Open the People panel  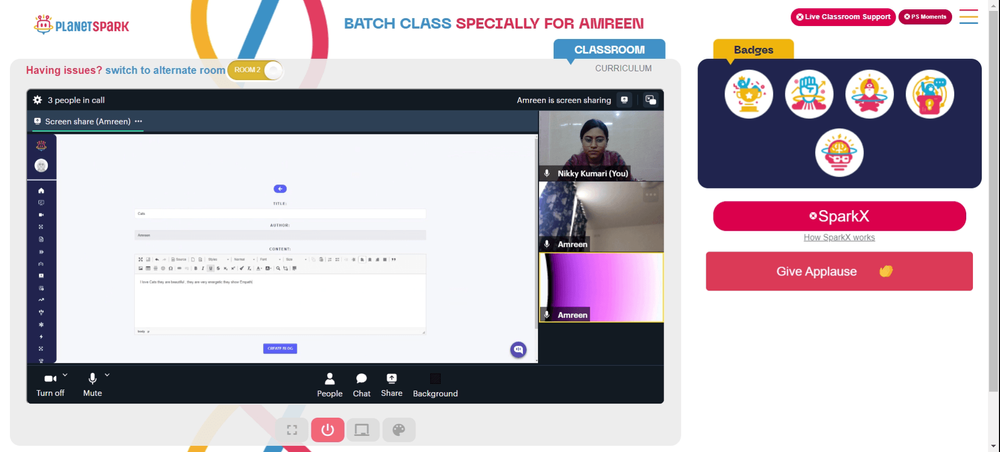[330, 386]
